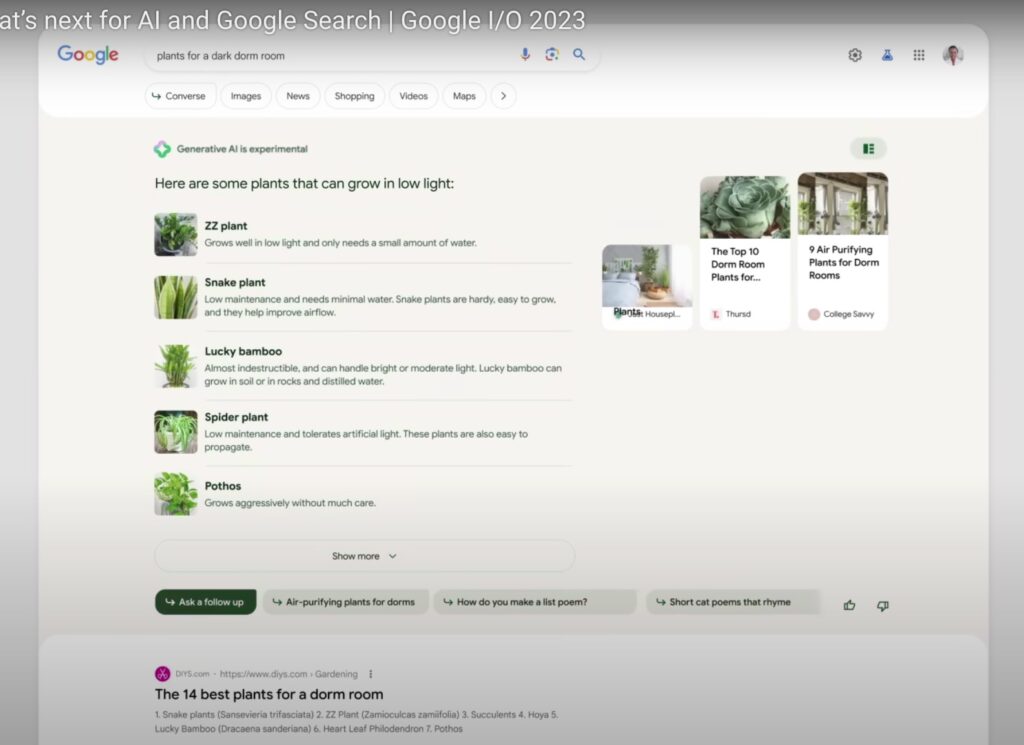Open the Snake plant thumbnail
Screen dimensions: 1024x745
(176, 297)
